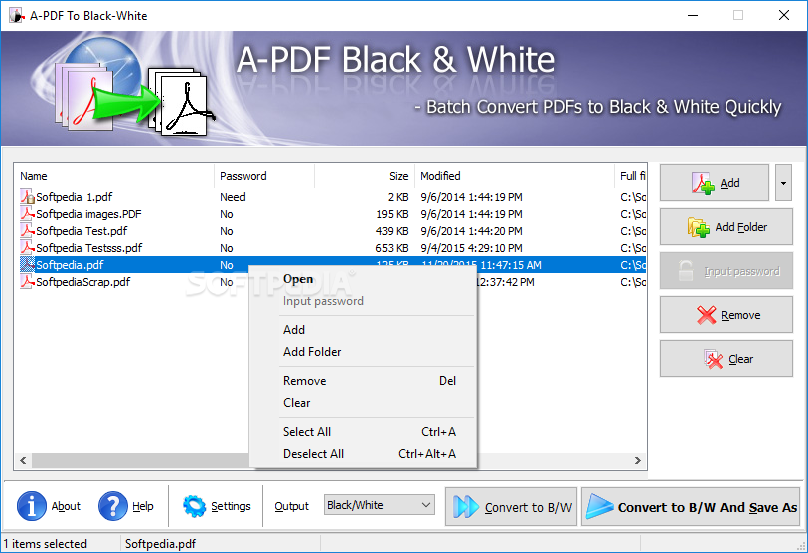
Task: Click the PDF icon of Softpedia Test.pdf
Action: click(x=27, y=230)
